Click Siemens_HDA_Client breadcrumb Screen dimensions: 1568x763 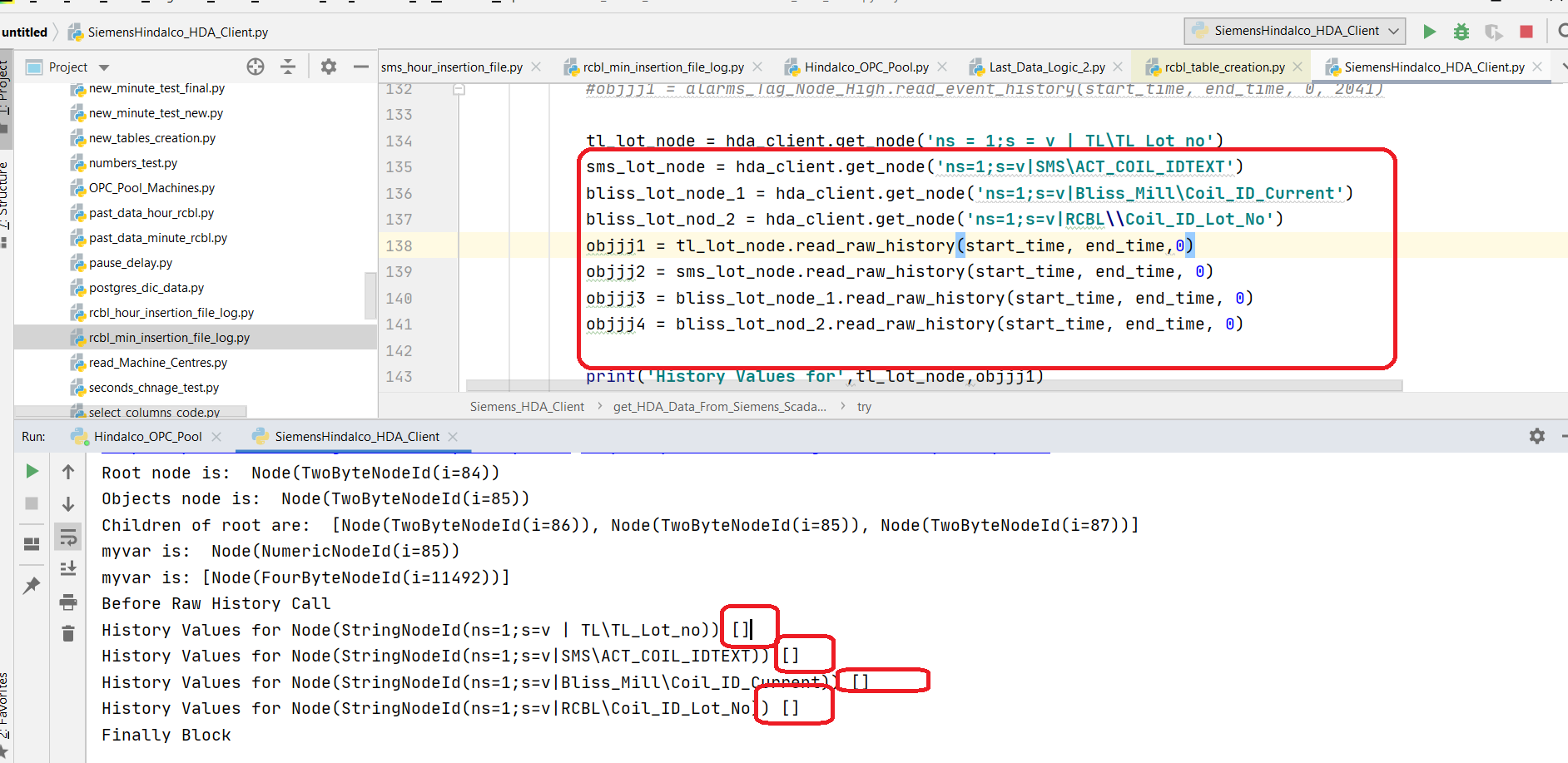(527, 407)
